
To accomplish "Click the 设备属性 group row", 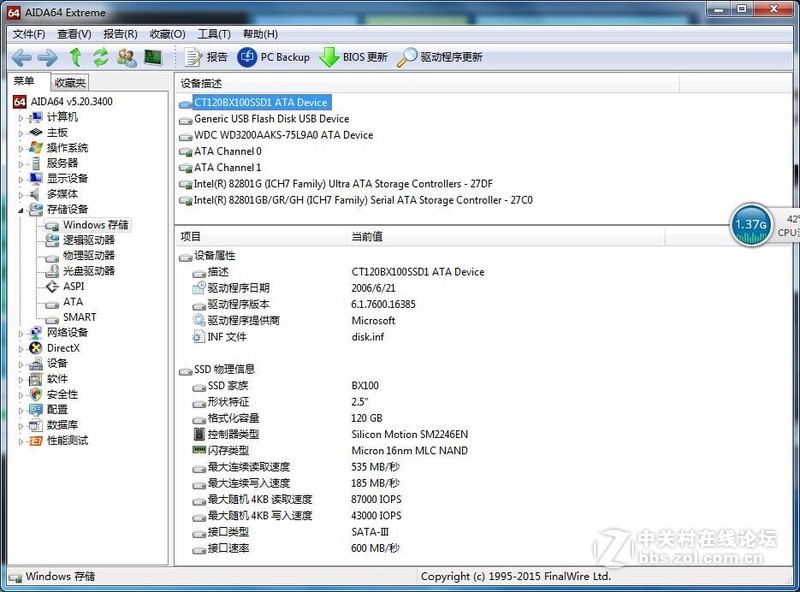I will 208,256.
